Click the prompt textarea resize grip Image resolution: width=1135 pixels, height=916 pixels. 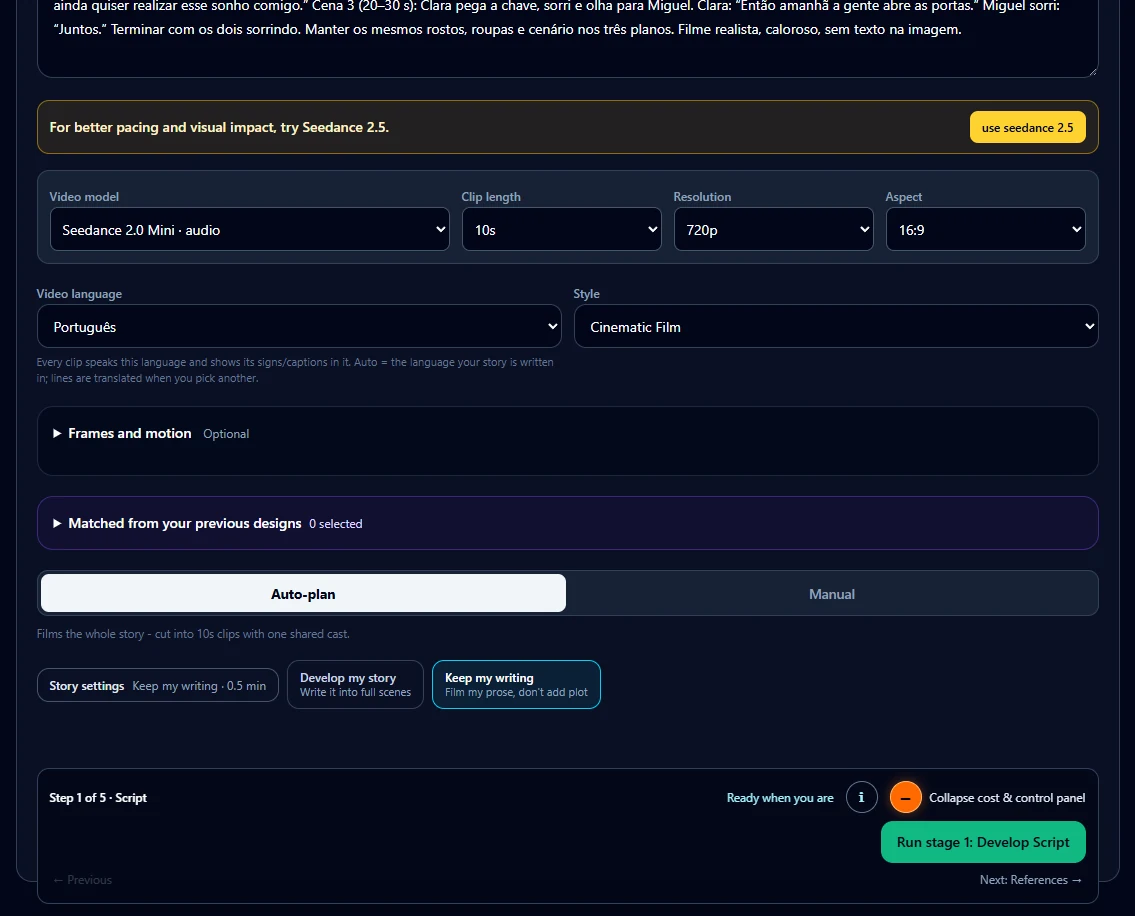click(x=1092, y=71)
